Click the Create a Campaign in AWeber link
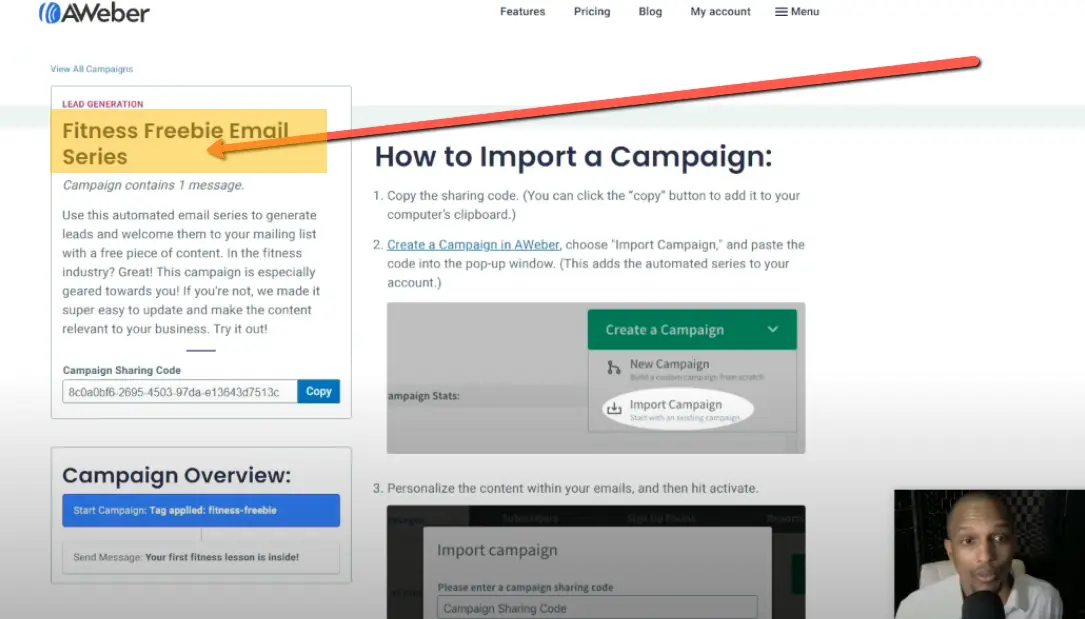The height and width of the screenshot is (619, 1085). (472, 244)
